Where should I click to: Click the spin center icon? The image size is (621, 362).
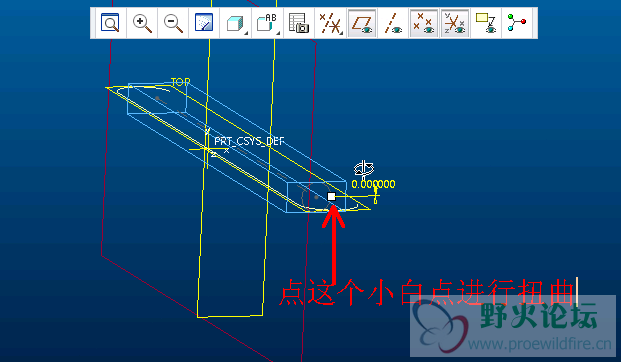click(x=517, y=23)
